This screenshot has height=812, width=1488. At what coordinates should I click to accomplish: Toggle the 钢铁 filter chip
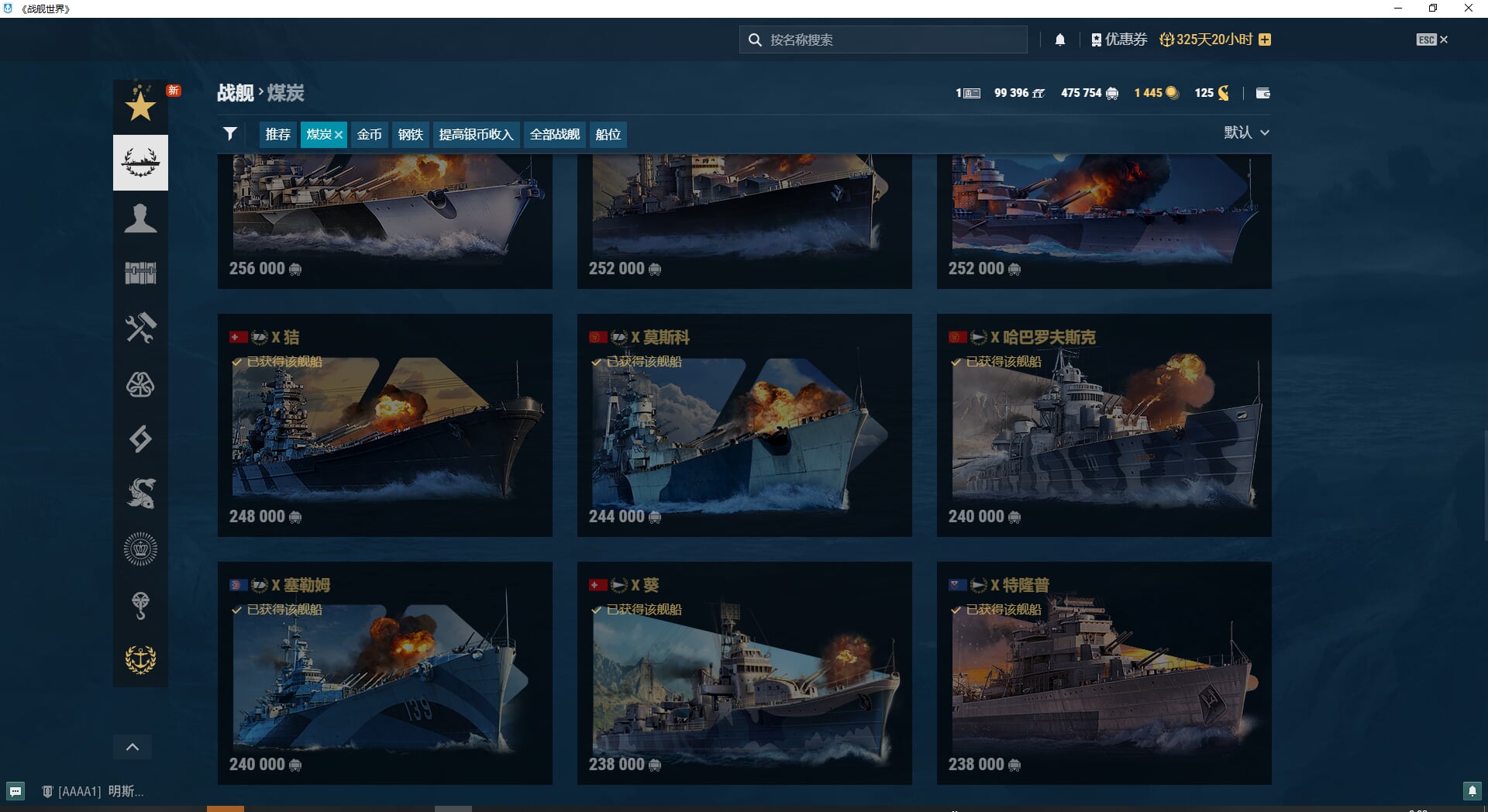(x=410, y=134)
